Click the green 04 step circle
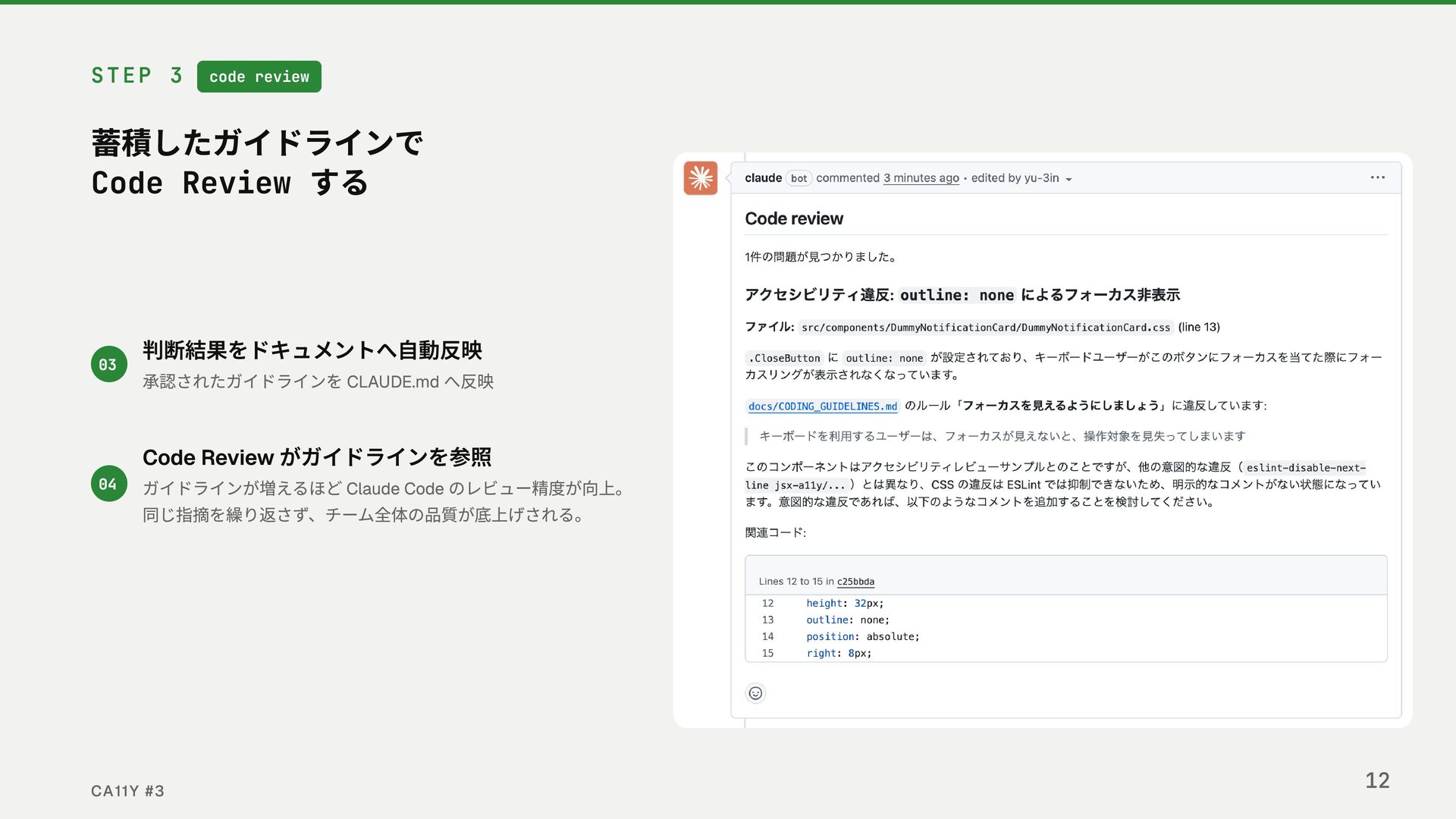 [x=108, y=484]
